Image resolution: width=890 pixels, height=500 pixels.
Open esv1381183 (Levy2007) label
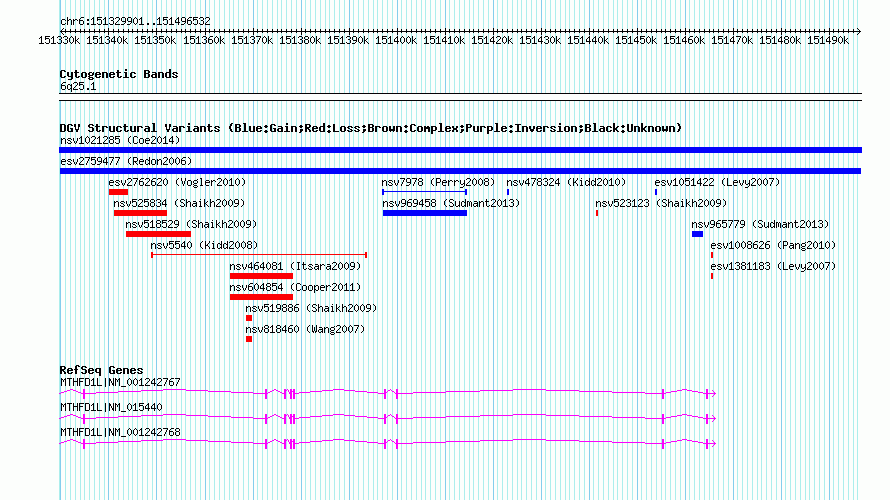773,266
